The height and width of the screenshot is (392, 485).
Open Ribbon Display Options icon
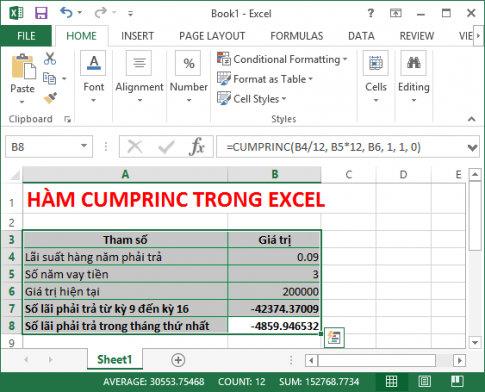coord(396,13)
